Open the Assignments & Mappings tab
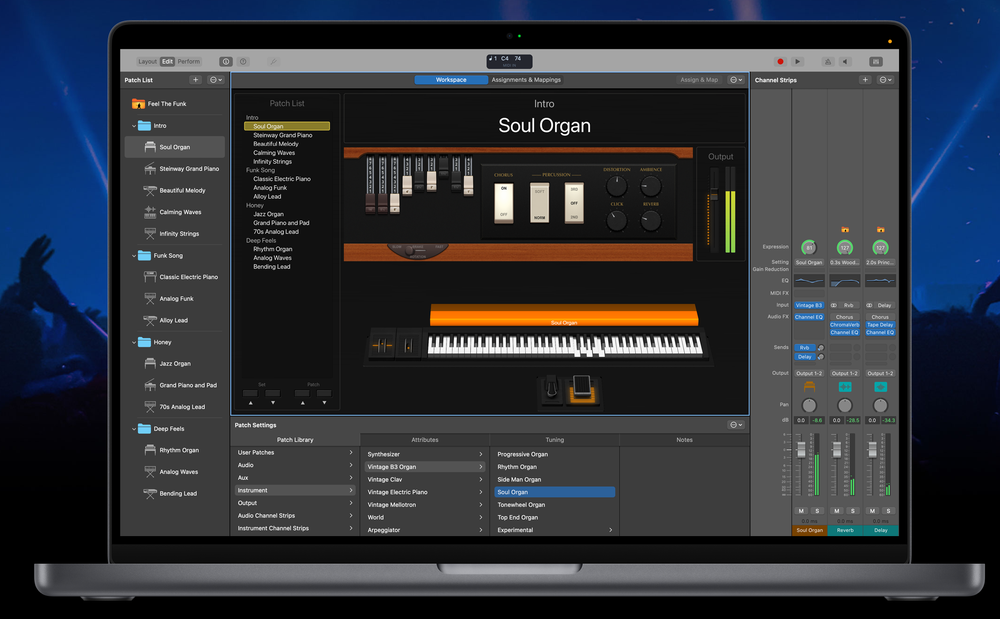This screenshot has width=1000, height=619. click(526, 80)
